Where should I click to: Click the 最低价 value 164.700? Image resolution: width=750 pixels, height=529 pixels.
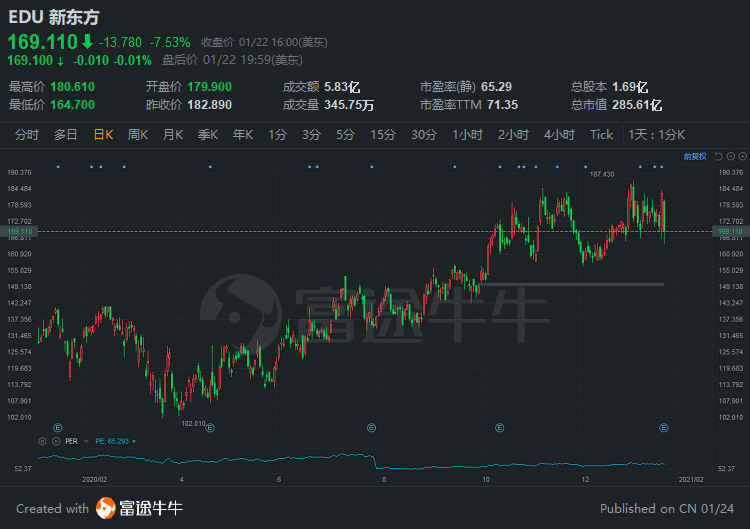(x=73, y=105)
